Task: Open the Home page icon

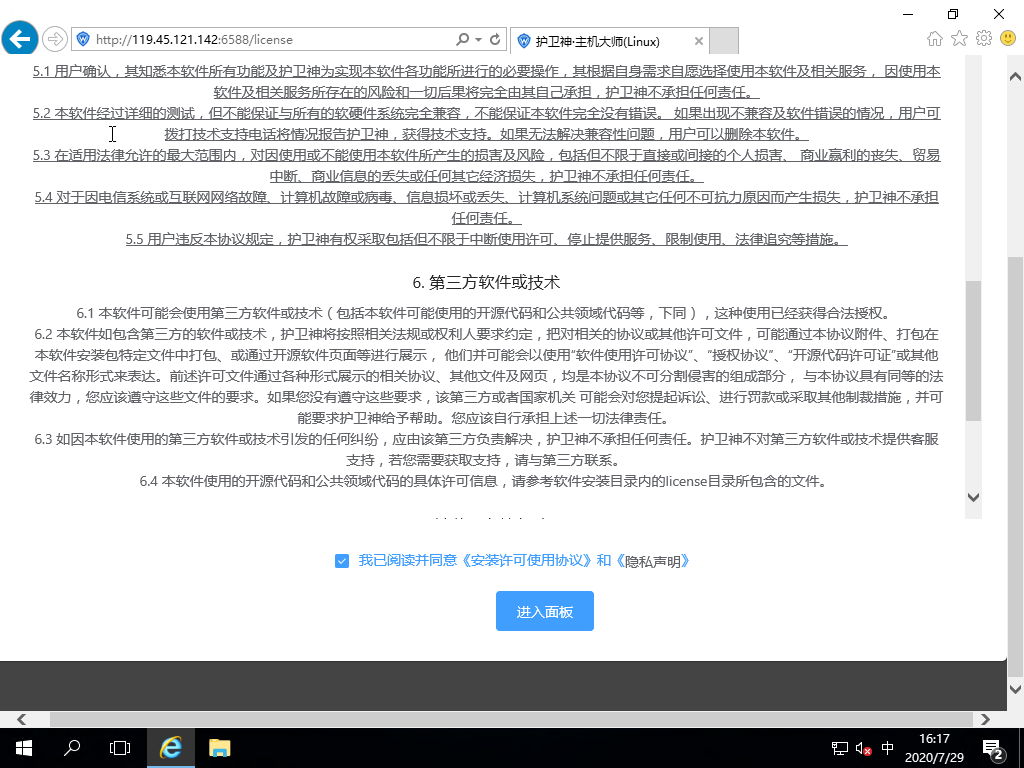Action: tap(935, 39)
